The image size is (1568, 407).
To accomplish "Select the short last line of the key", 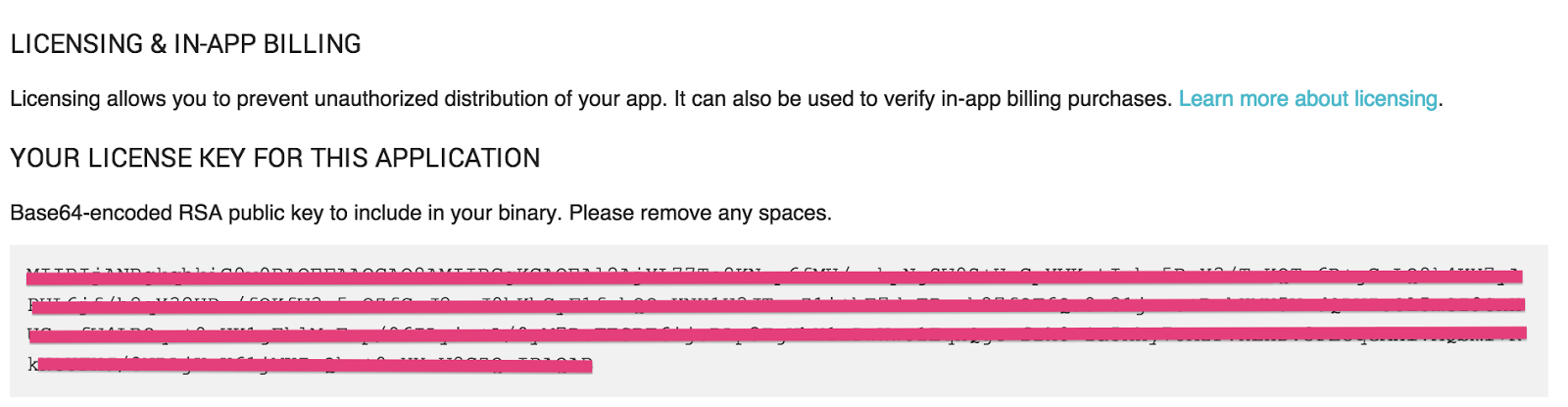I will (310, 365).
